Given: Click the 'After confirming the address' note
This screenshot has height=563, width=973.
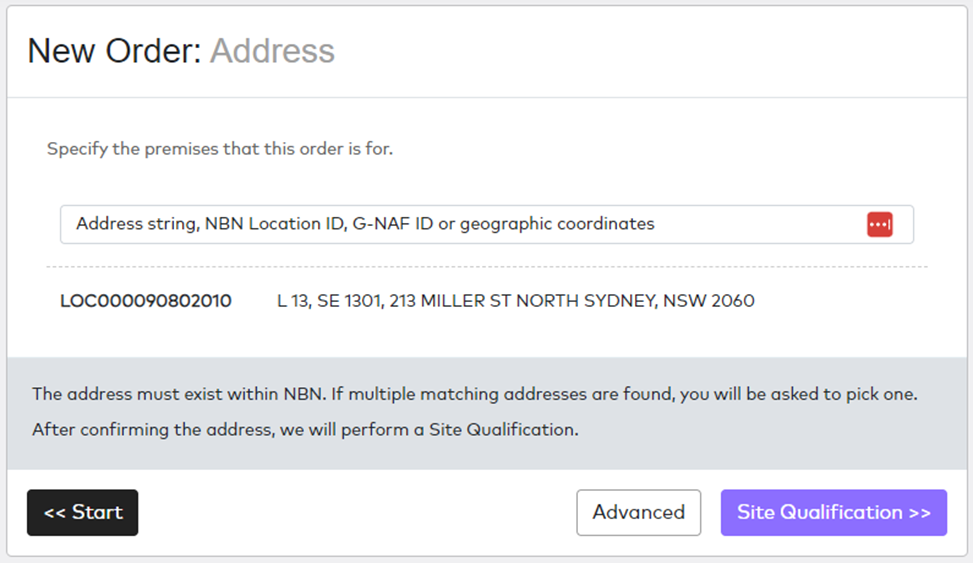Looking at the screenshot, I should click(x=305, y=430).
